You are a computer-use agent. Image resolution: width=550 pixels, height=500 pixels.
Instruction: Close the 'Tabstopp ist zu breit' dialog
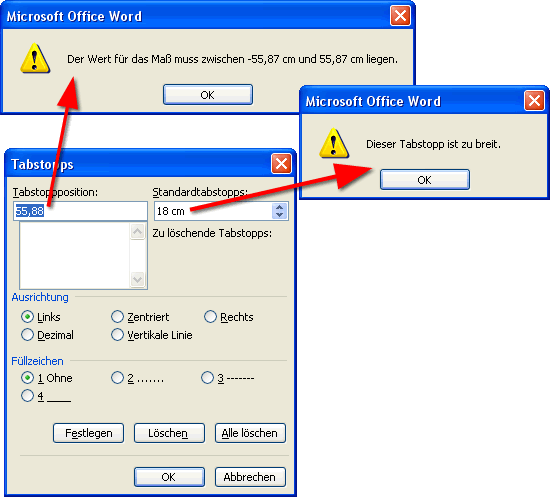534,101
